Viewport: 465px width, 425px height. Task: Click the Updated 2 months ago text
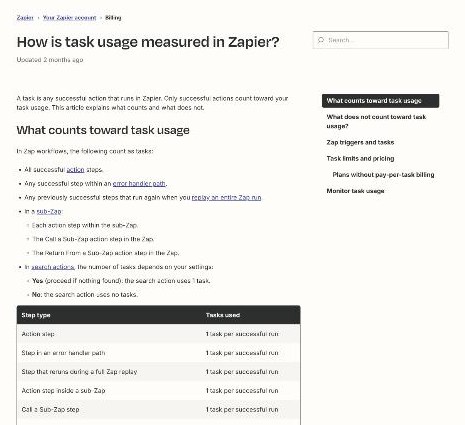coord(50,60)
